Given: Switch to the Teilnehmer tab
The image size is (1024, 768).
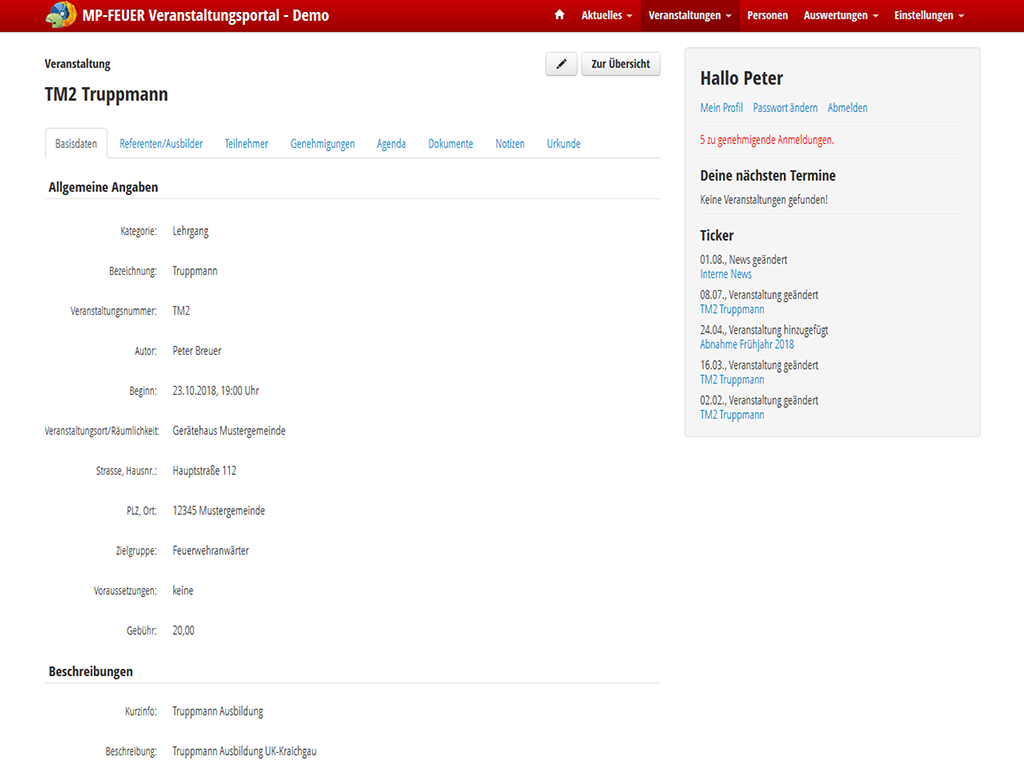Looking at the screenshot, I should (x=246, y=144).
